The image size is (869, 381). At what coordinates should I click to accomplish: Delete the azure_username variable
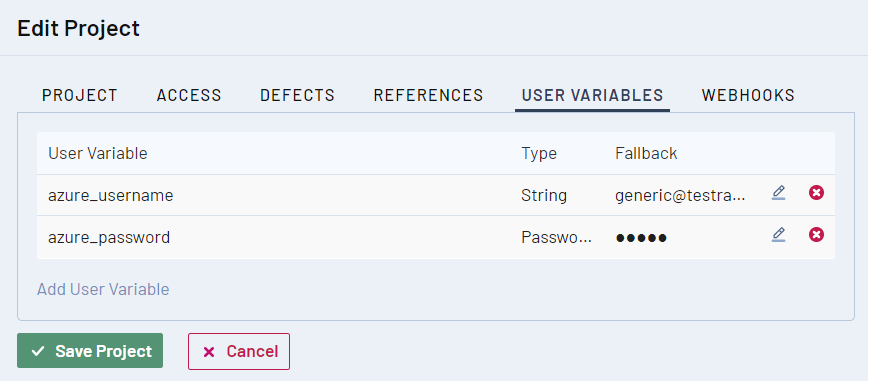pyautogui.click(x=816, y=193)
